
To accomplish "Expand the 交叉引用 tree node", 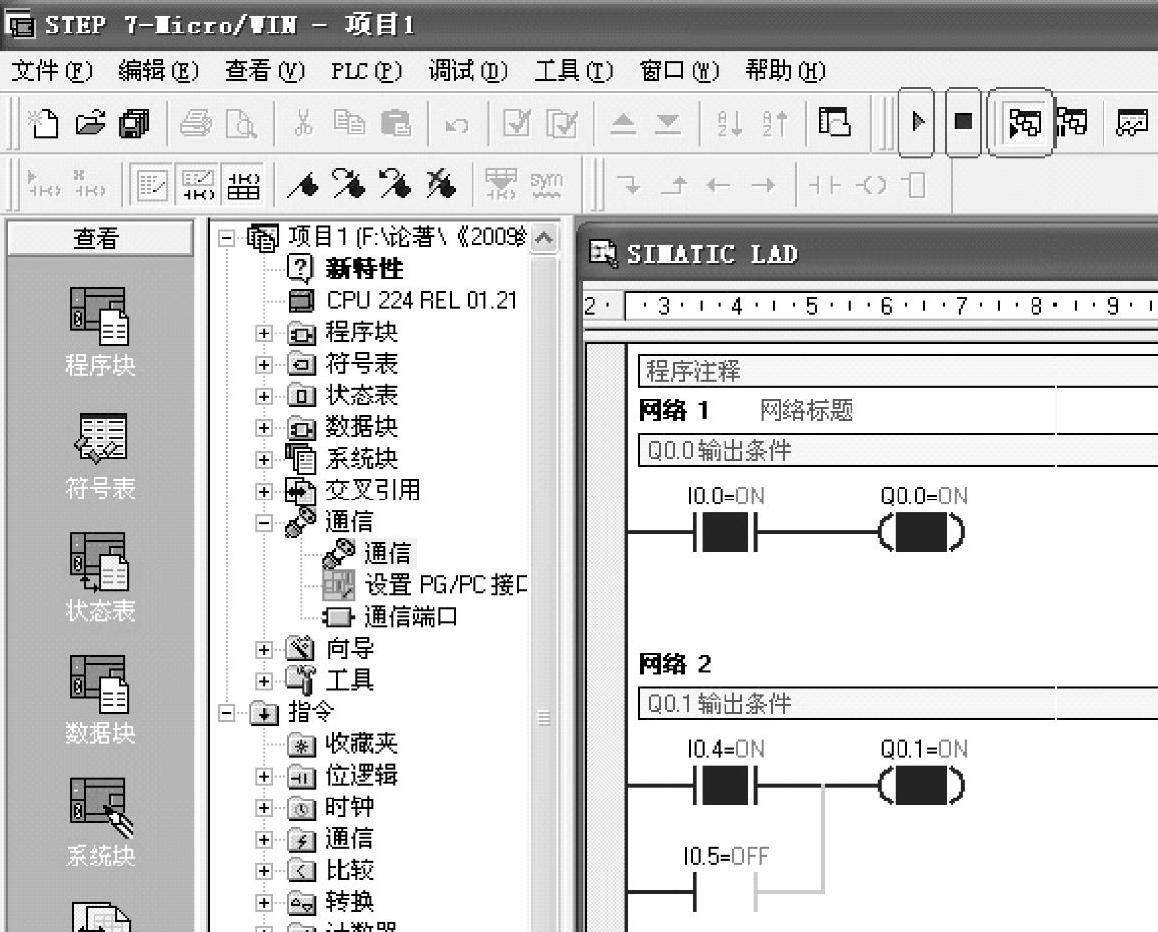I will click(x=264, y=491).
